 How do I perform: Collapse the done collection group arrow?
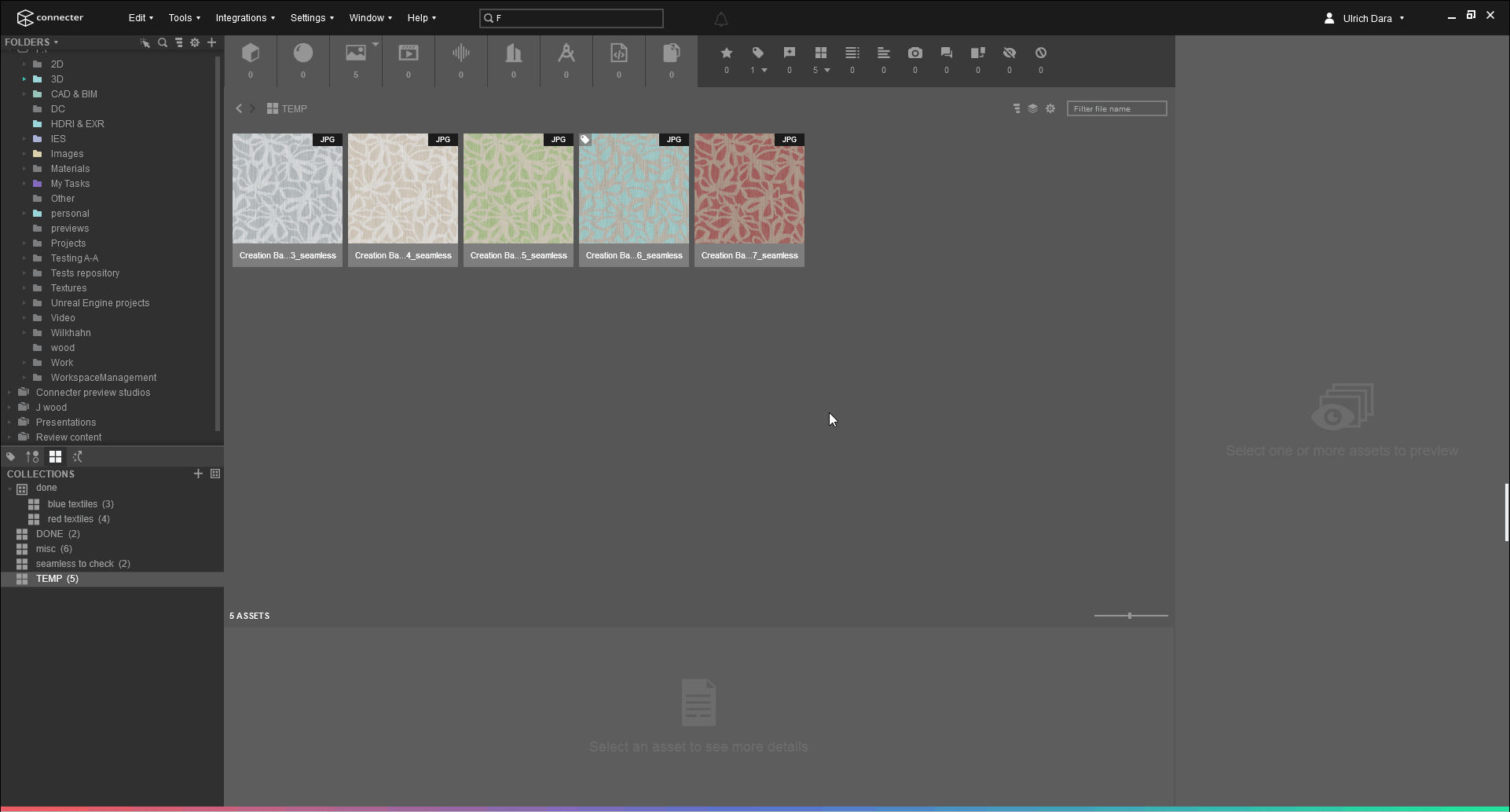(9, 488)
